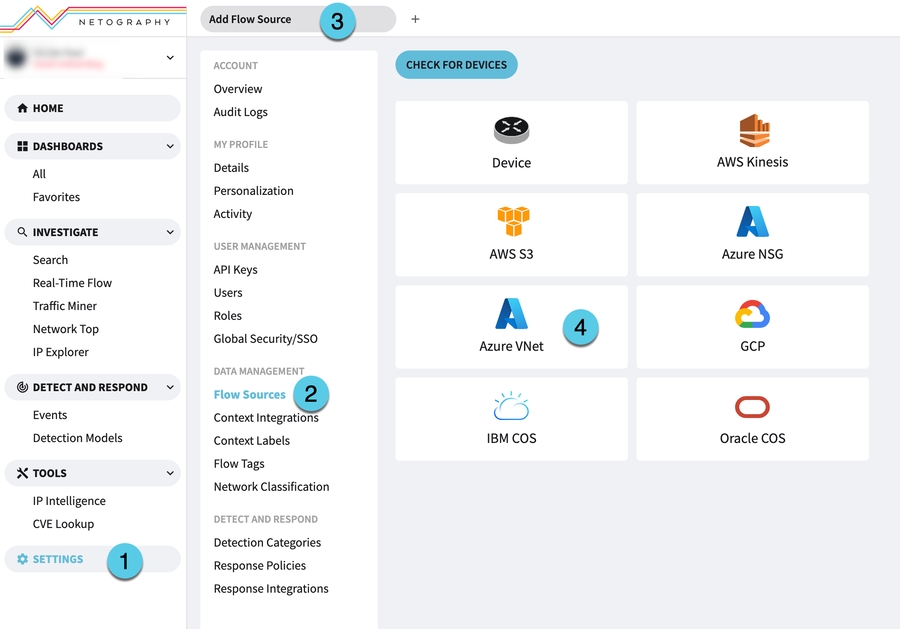Go to Home in sidebar
Screen dimensions: 900x629
tap(48, 108)
